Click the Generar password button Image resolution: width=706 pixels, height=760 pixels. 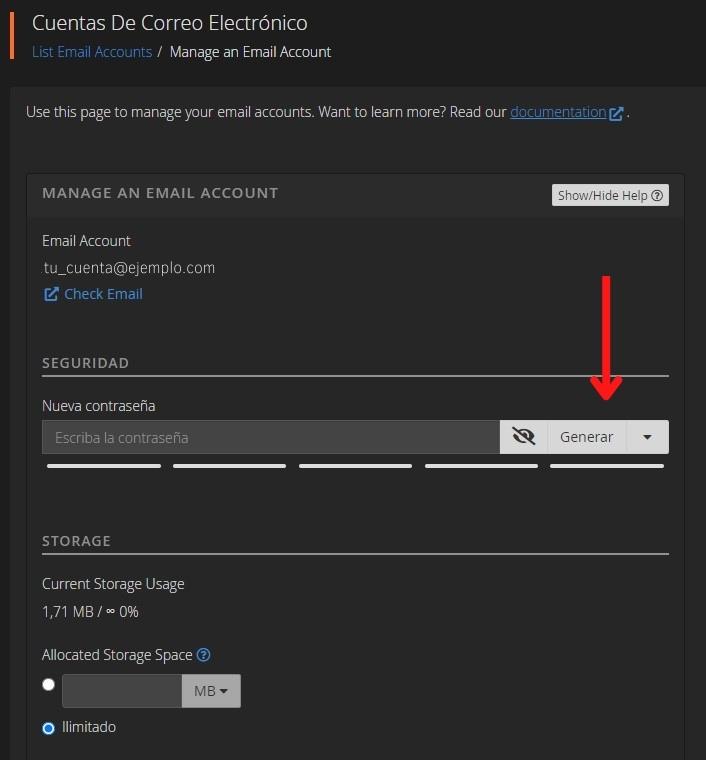[x=586, y=437]
